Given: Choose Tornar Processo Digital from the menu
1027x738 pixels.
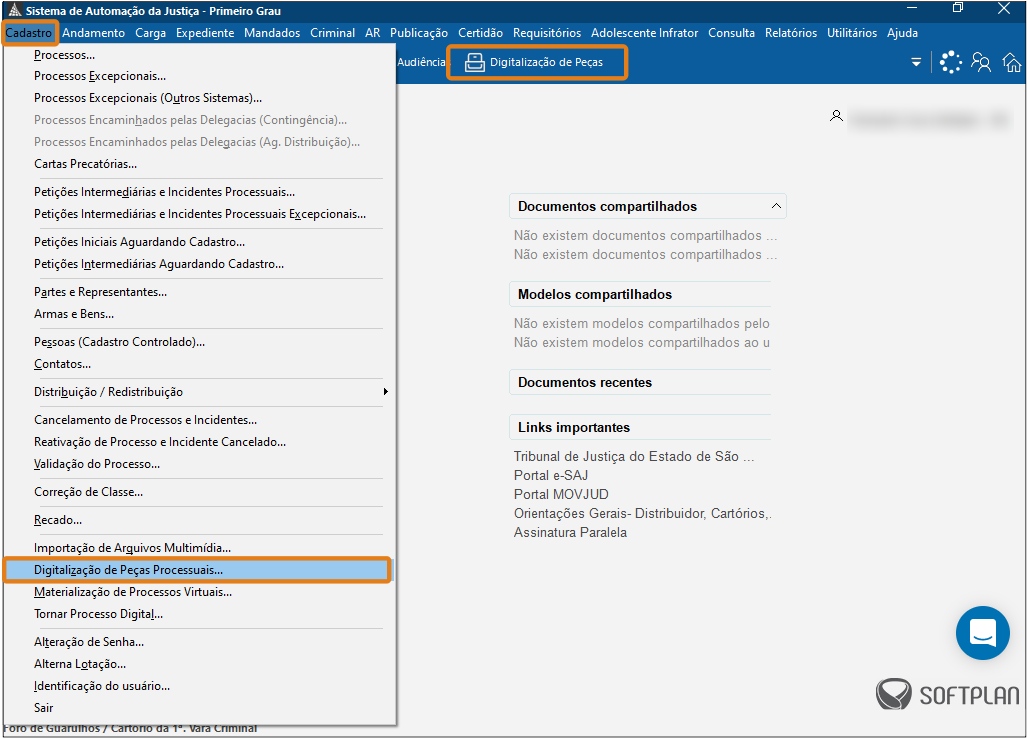Looking at the screenshot, I should click(x=98, y=614).
